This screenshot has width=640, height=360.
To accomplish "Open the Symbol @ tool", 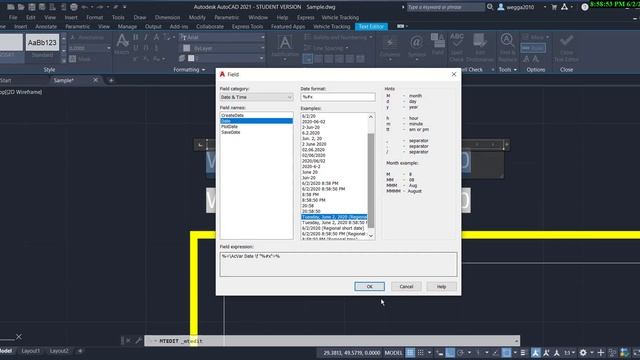I will (x=416, y=46).
